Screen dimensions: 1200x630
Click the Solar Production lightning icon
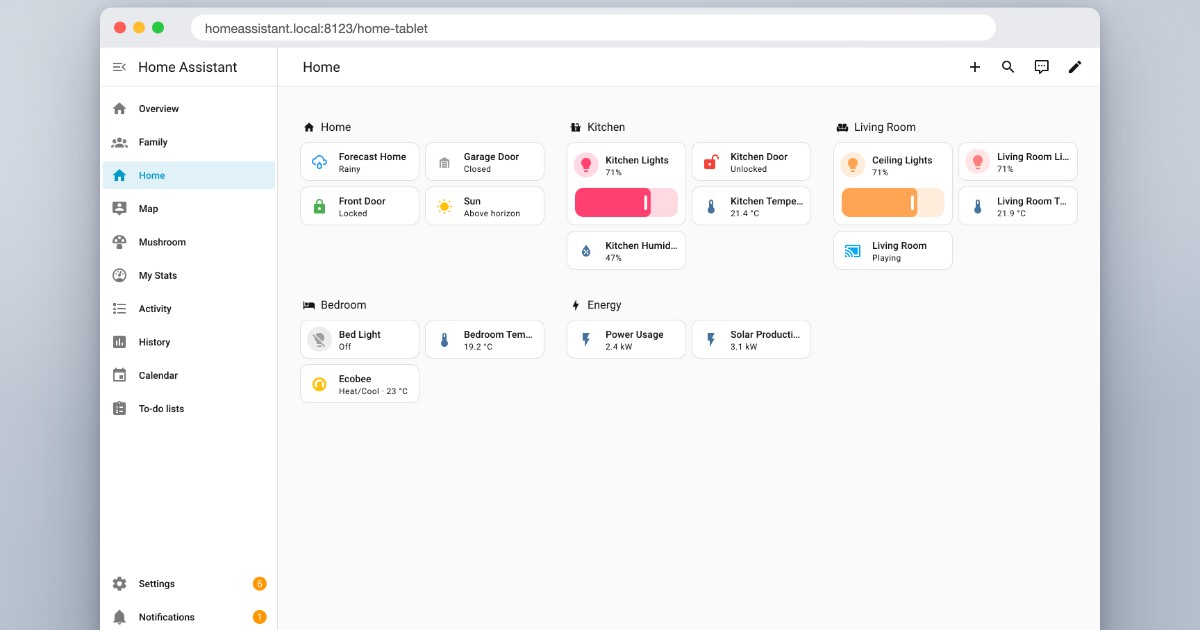click(711, 340)
